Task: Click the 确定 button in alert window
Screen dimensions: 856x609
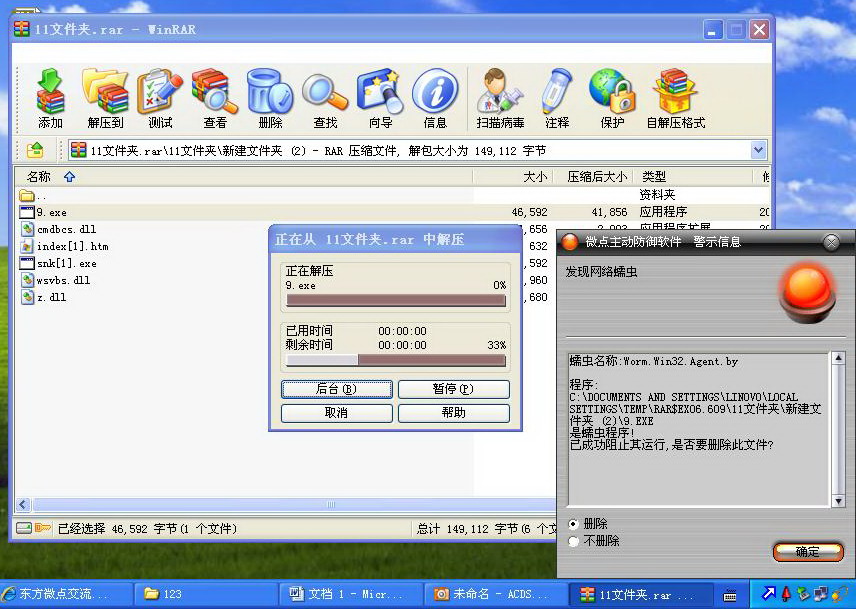Action: 808,552
